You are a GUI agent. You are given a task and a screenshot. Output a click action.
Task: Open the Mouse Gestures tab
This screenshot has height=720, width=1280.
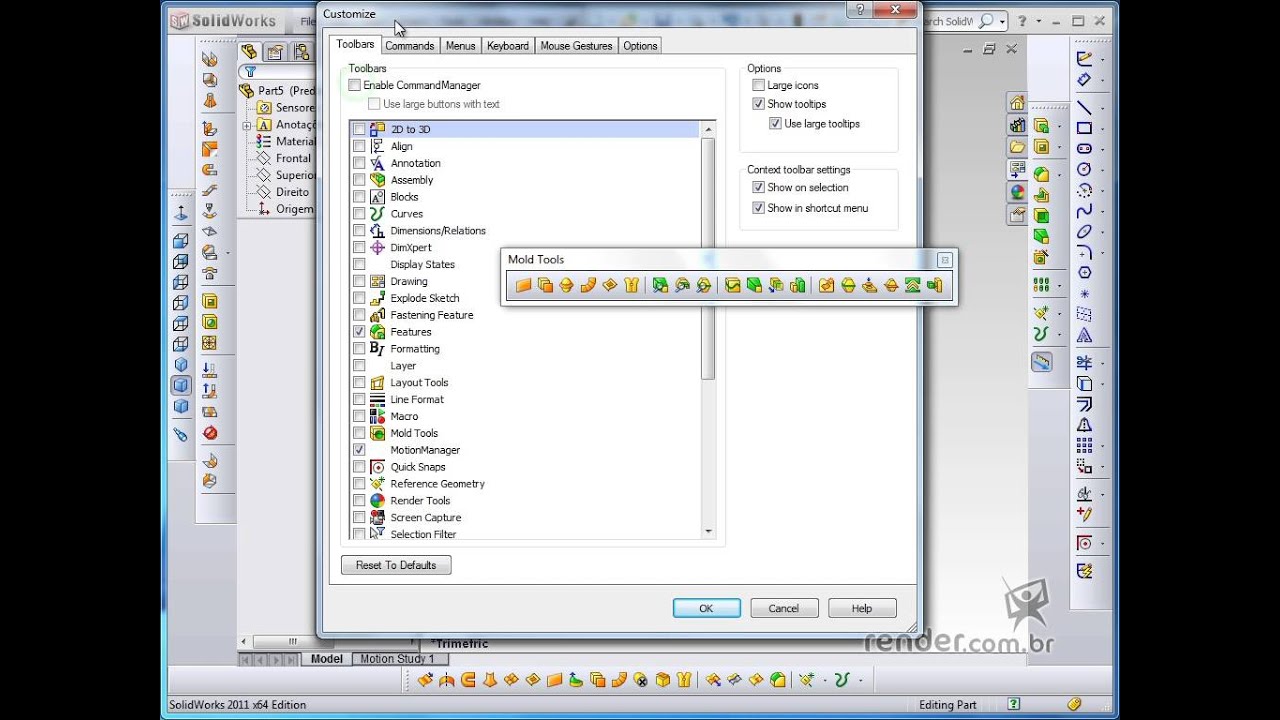pyautogui.click(x=576, y=46)
